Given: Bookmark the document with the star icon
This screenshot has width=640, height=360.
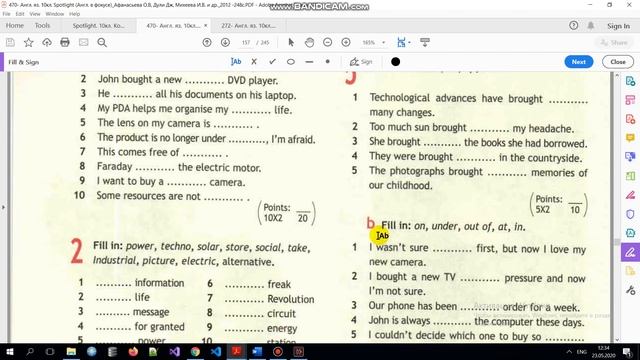Looking at the screenshot, I should (29, 42).
